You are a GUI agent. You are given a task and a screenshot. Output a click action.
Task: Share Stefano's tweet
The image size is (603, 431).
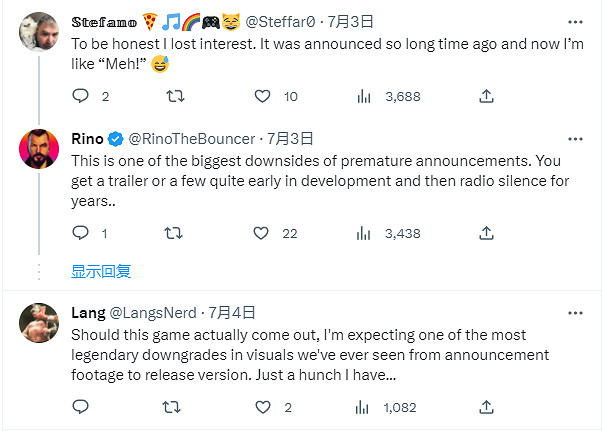[x=486, y=97]
